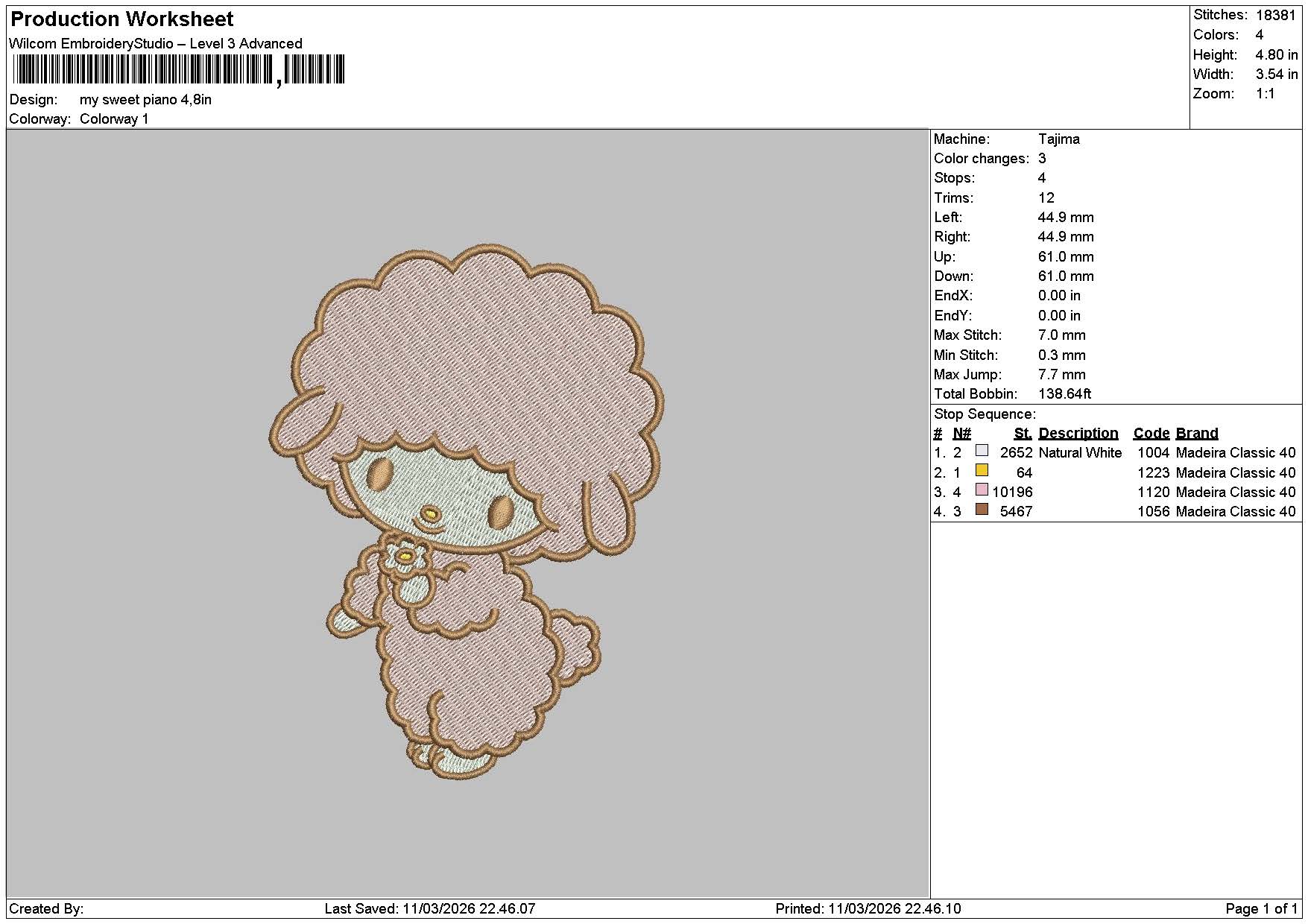Click the Colors value 4
Screen dimensions: 1308x924
click(x=1260, y=35)
